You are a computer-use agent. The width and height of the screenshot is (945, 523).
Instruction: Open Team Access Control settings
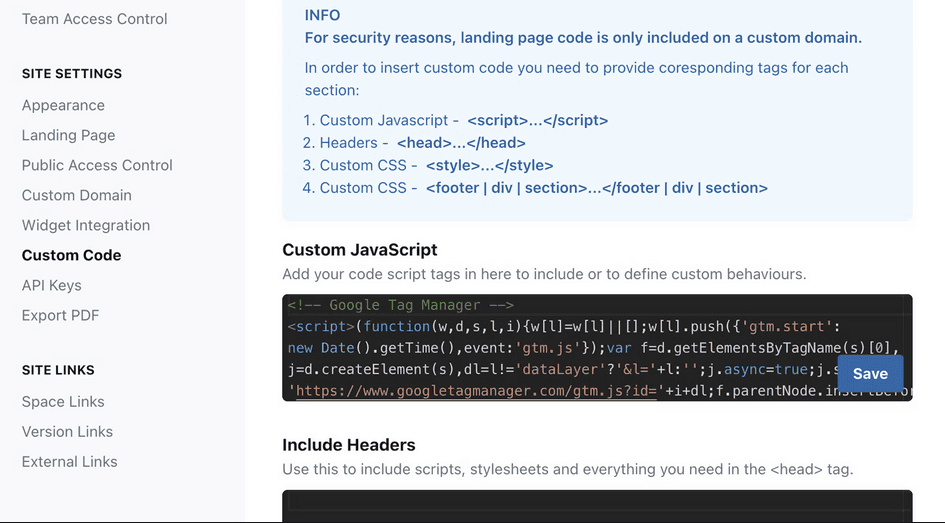94,19
